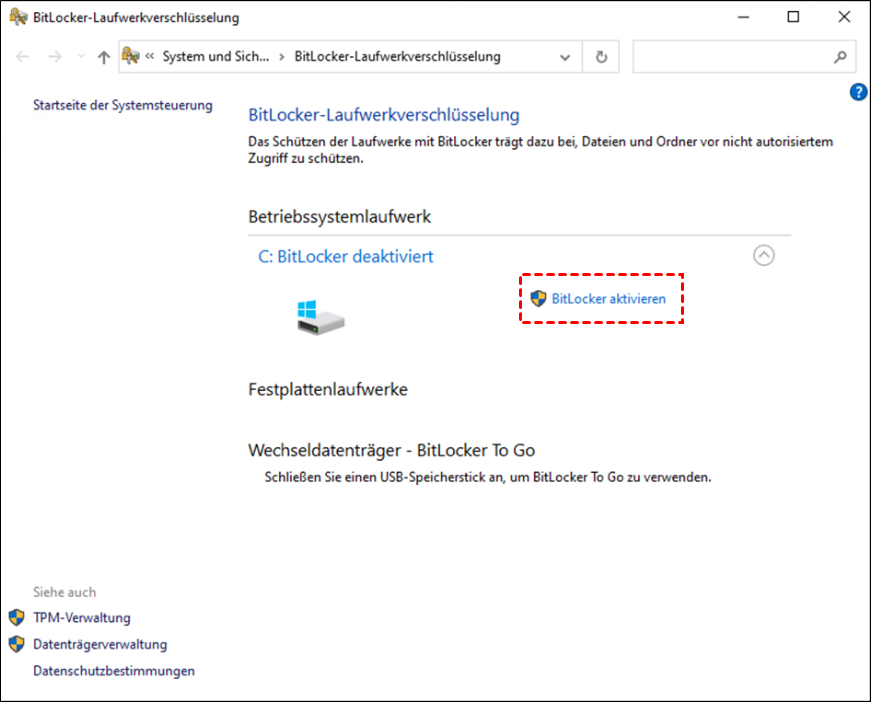
Task: Click the Betriebssystemlaufwerk heading
Action: pos(339,217)
